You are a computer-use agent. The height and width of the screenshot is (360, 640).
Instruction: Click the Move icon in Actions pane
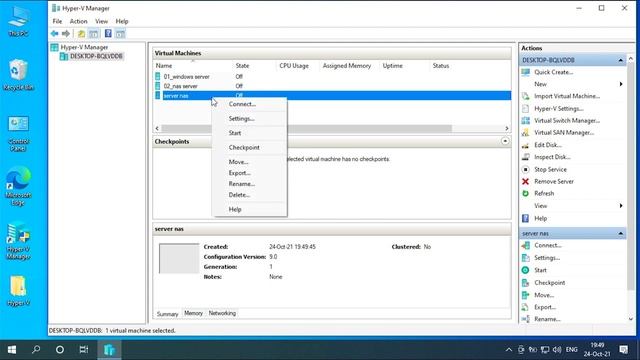pos(526,295)
